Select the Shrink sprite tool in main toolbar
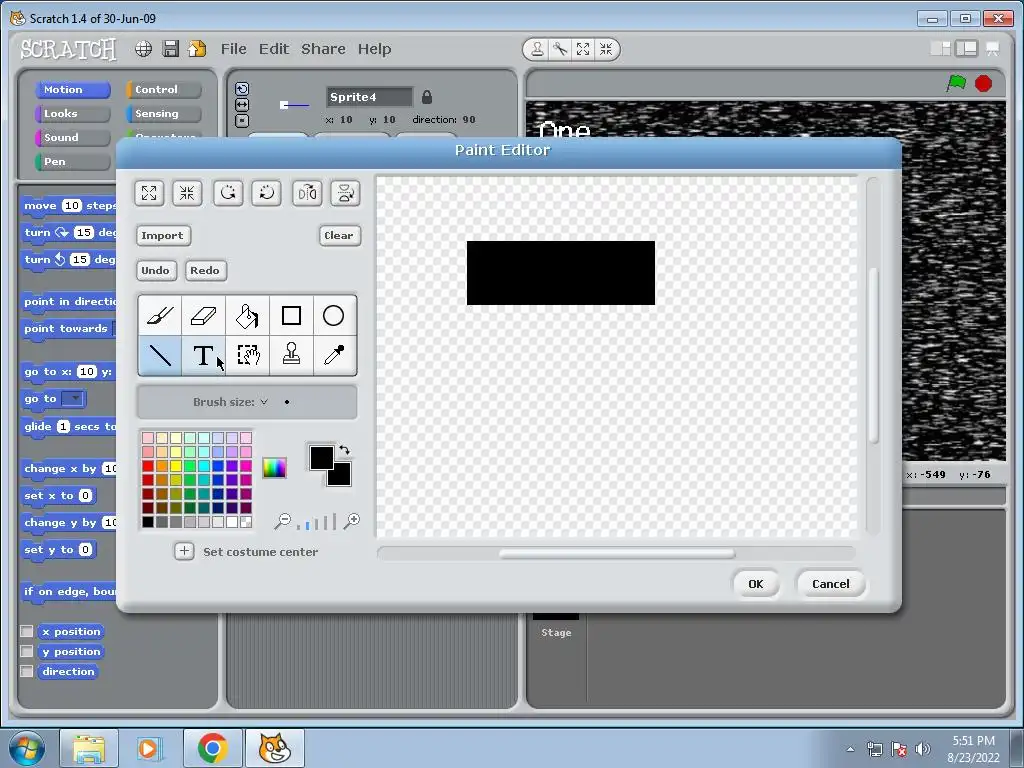This screenshot has height=768, width=1024. [606, 49]
